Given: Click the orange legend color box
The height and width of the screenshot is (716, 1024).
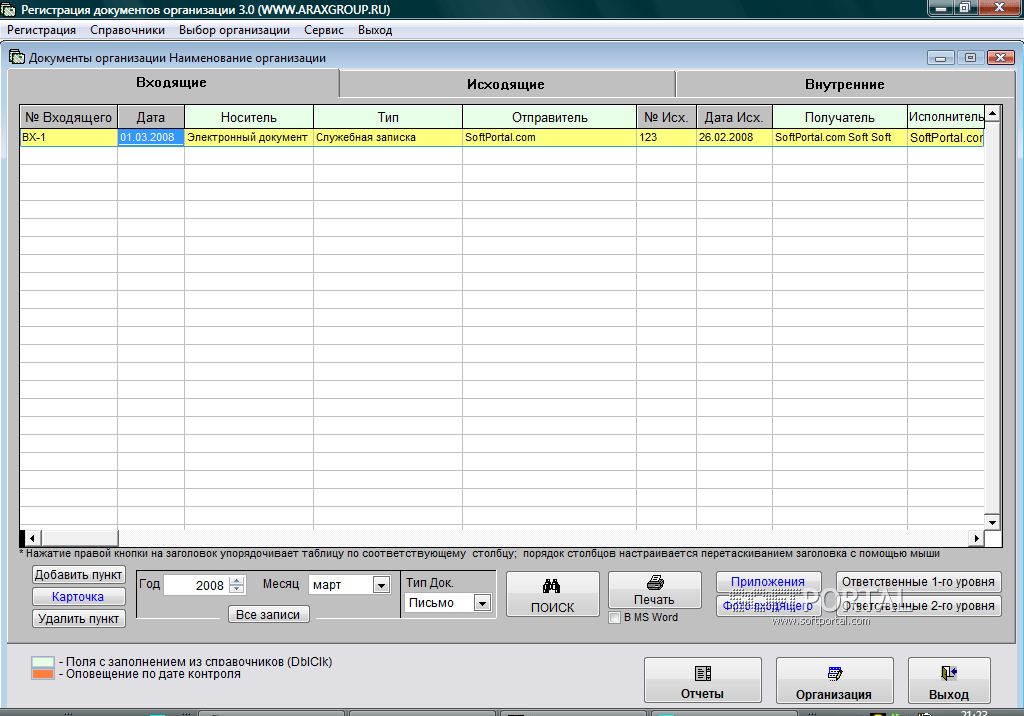Looking at the screenshot, I should pyautogui.click(x=43, y=674).
